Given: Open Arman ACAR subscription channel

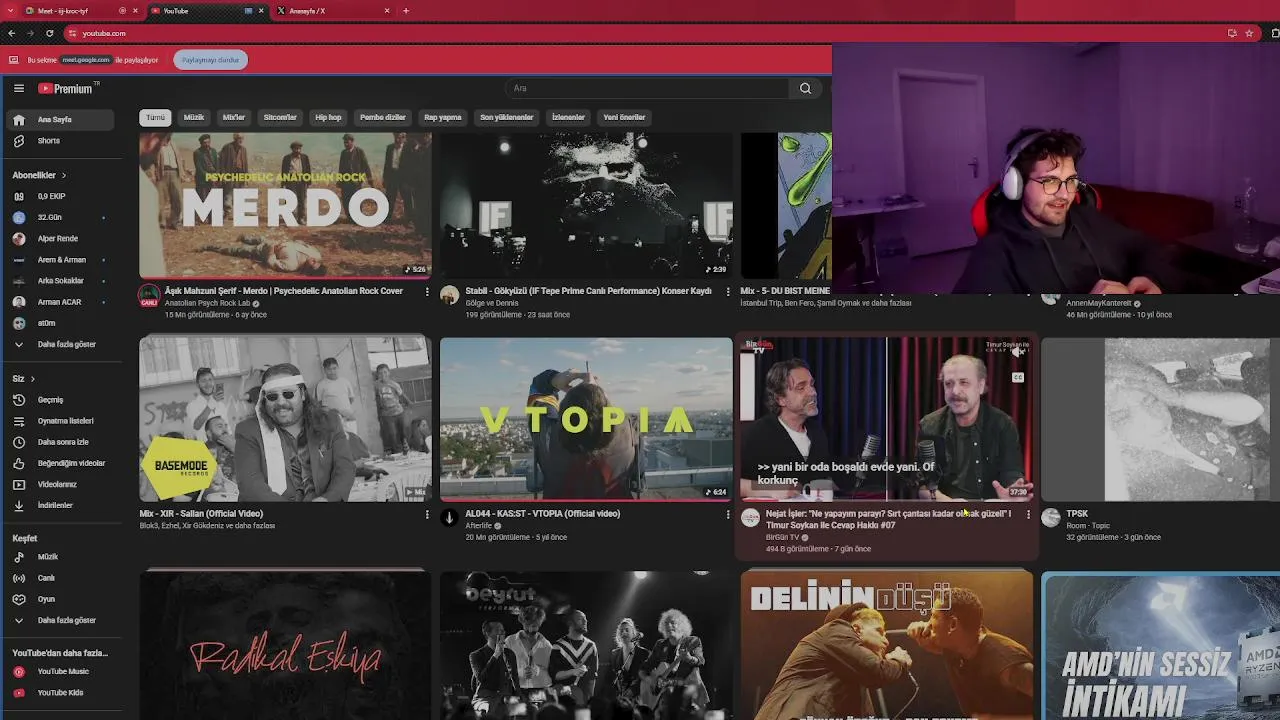Looking at the screenshot, I should click(60, 302).
